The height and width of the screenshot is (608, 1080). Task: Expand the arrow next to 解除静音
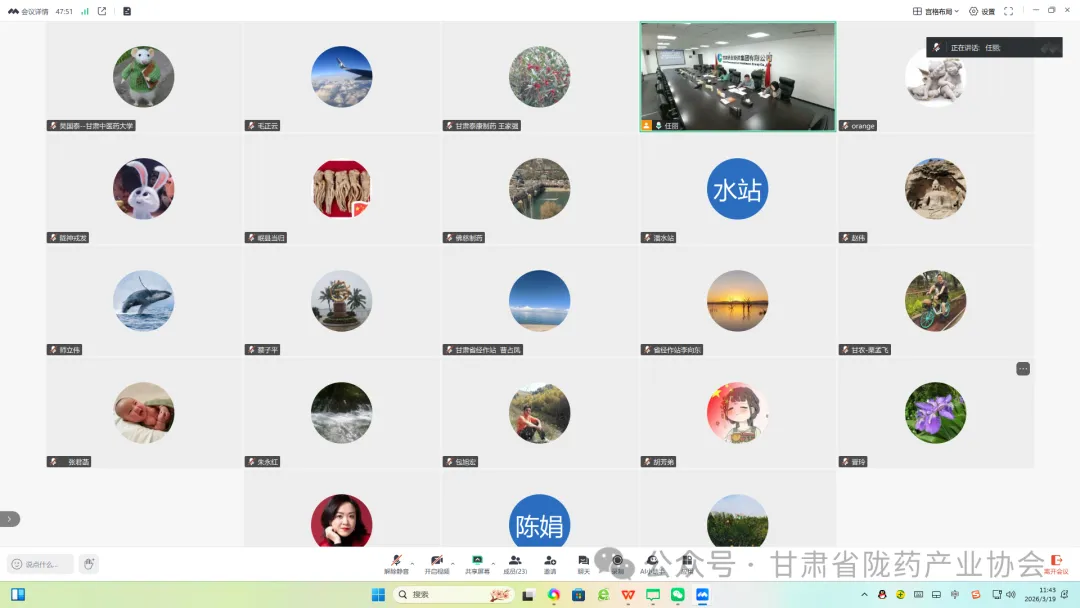413,564
